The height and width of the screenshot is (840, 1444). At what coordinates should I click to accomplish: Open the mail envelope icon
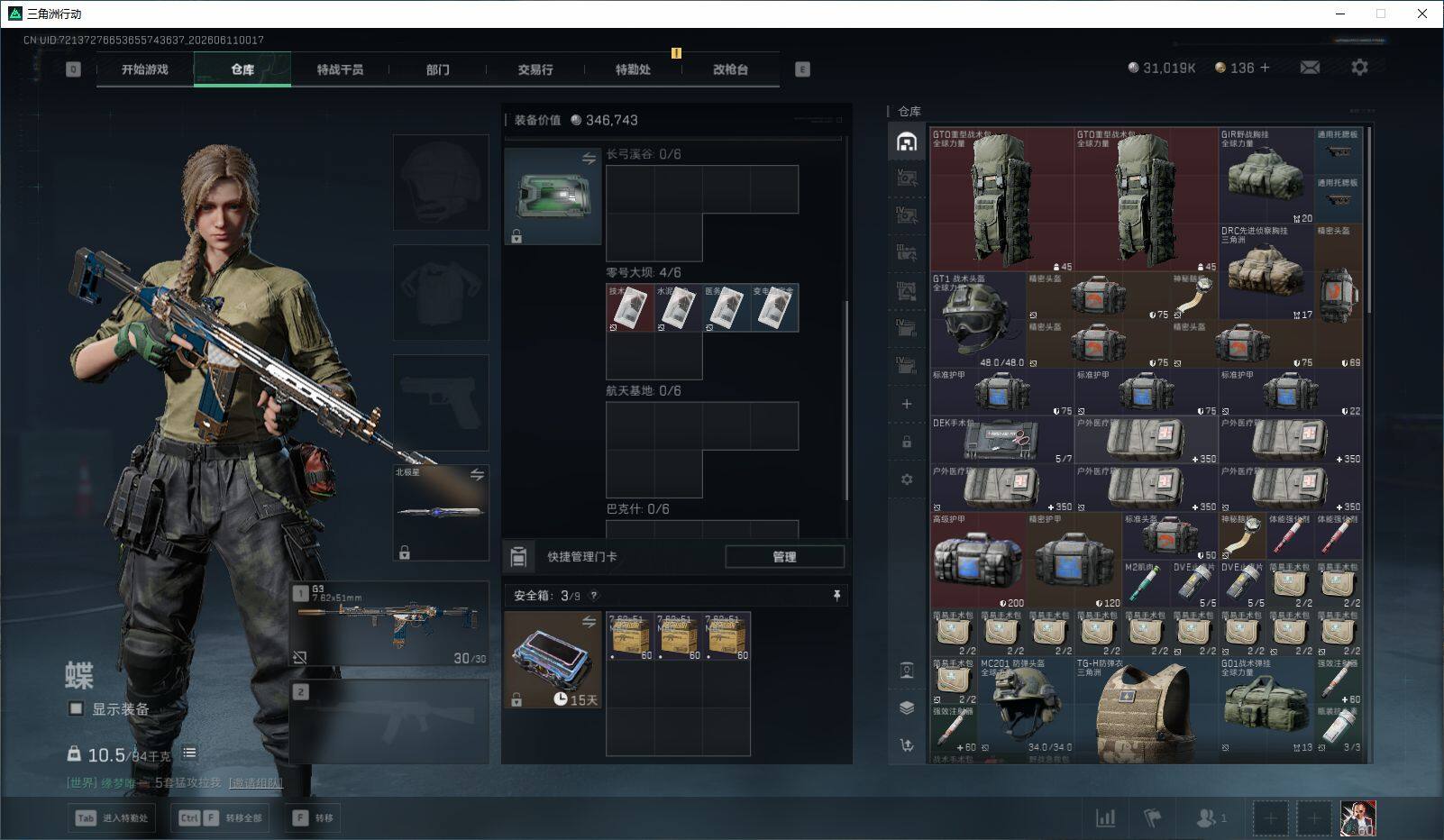tap(1310, 68)
